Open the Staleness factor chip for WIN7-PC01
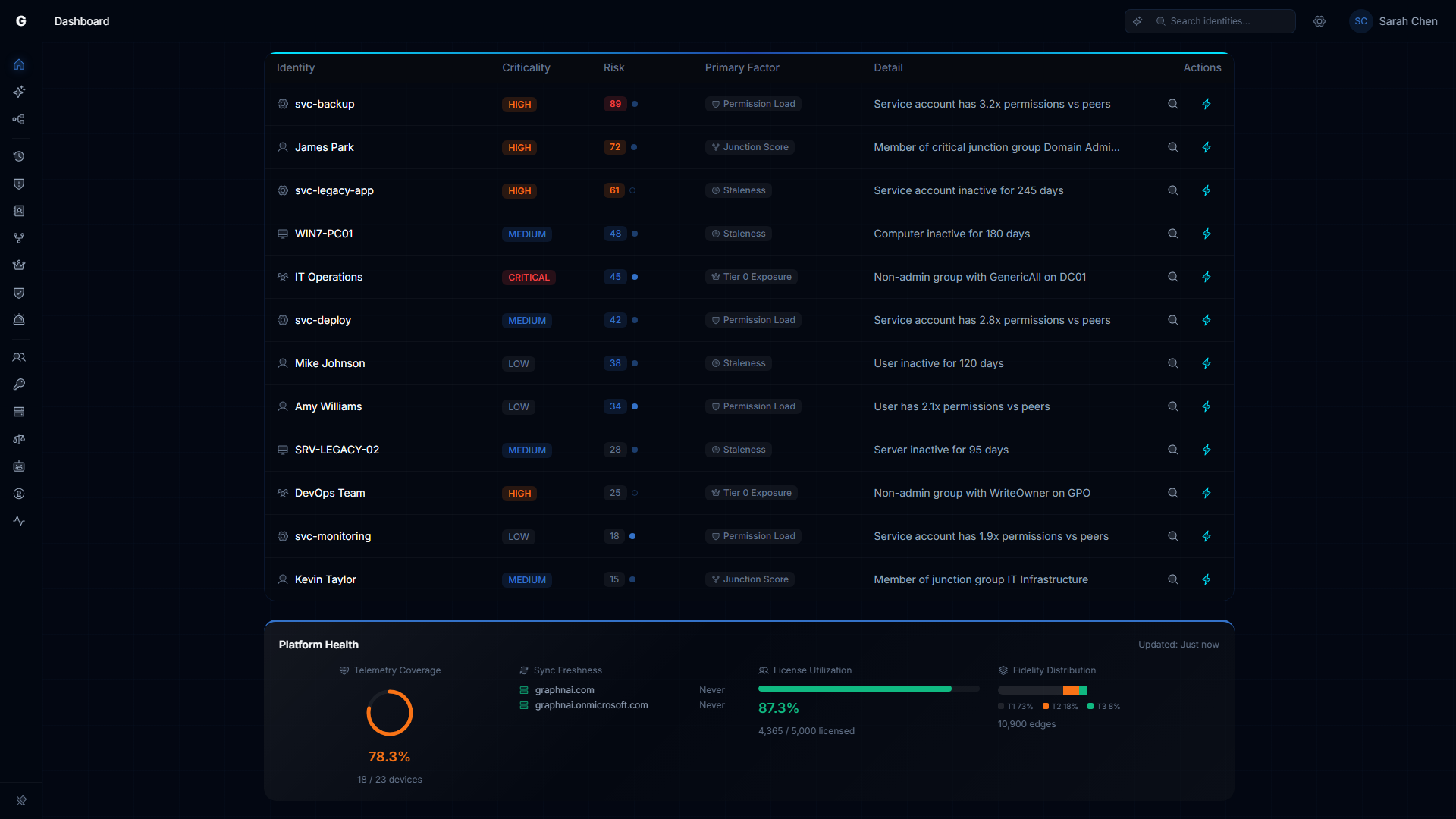Screen dimensions: 1456x819 [737, 234]
